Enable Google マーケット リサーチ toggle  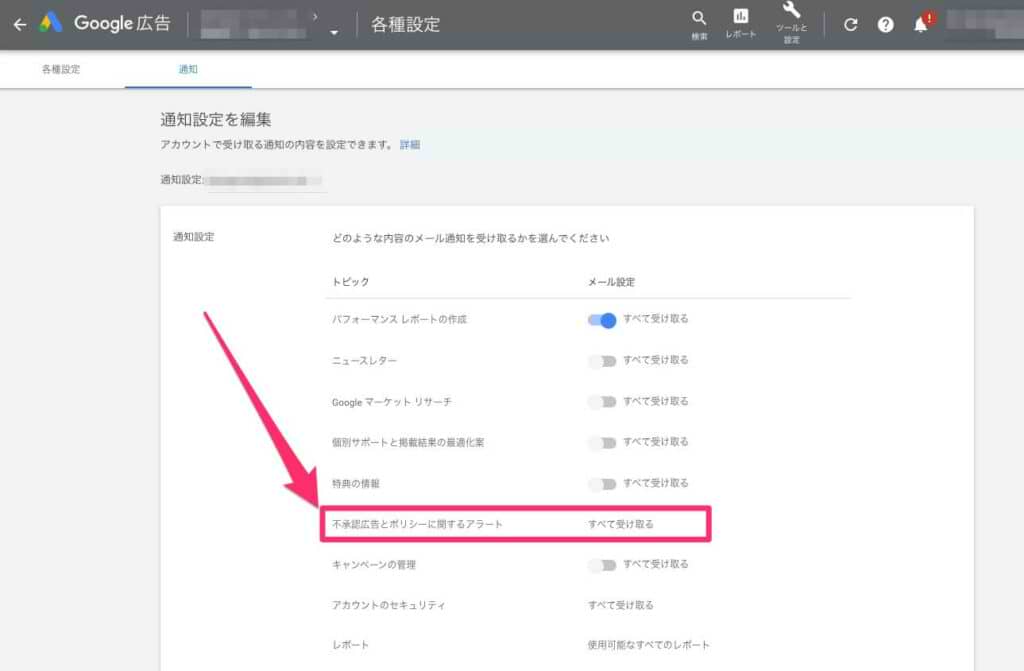point(602,402)
